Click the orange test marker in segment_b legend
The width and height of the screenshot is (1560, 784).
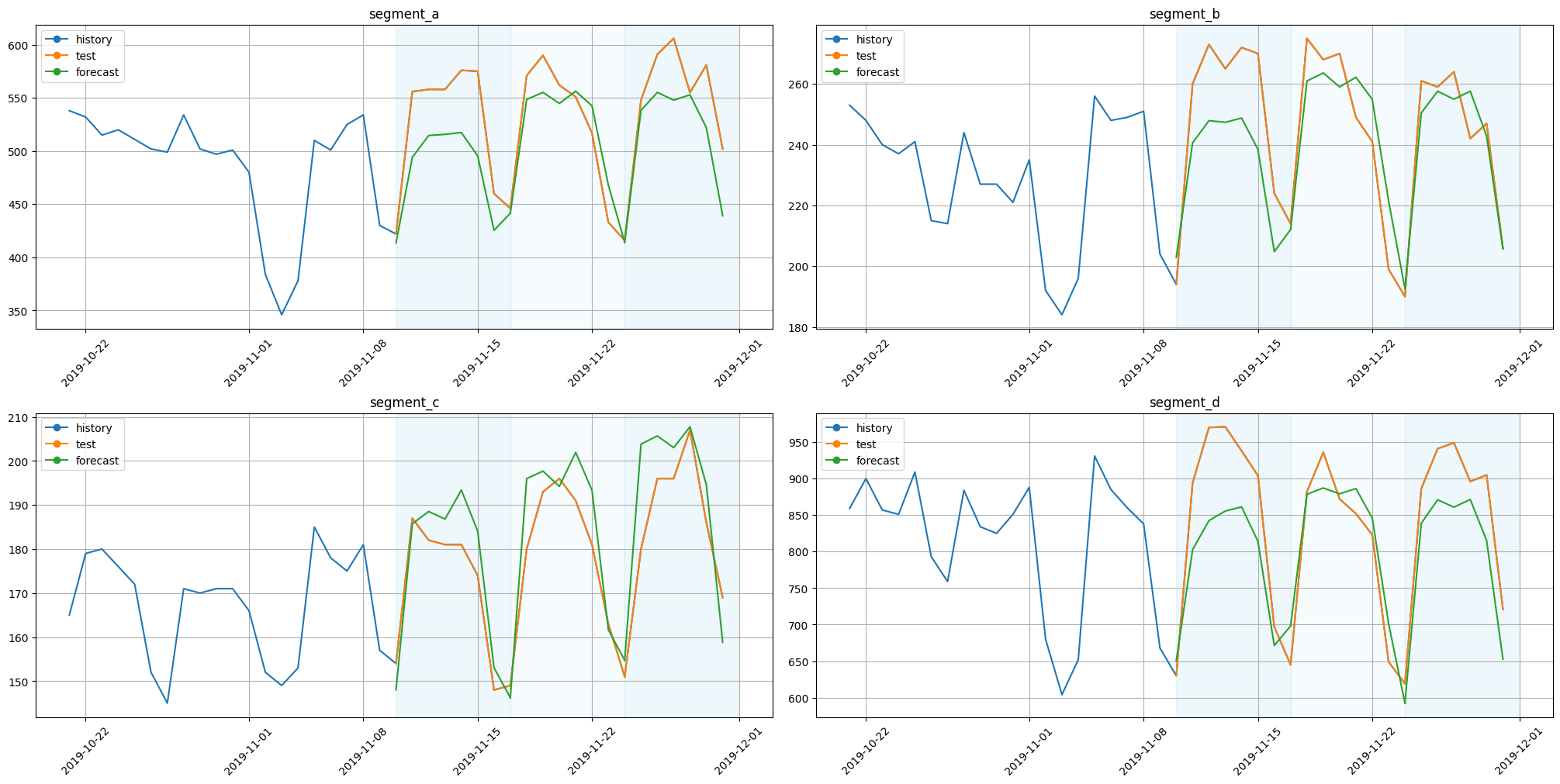click(x=838, y=56)
